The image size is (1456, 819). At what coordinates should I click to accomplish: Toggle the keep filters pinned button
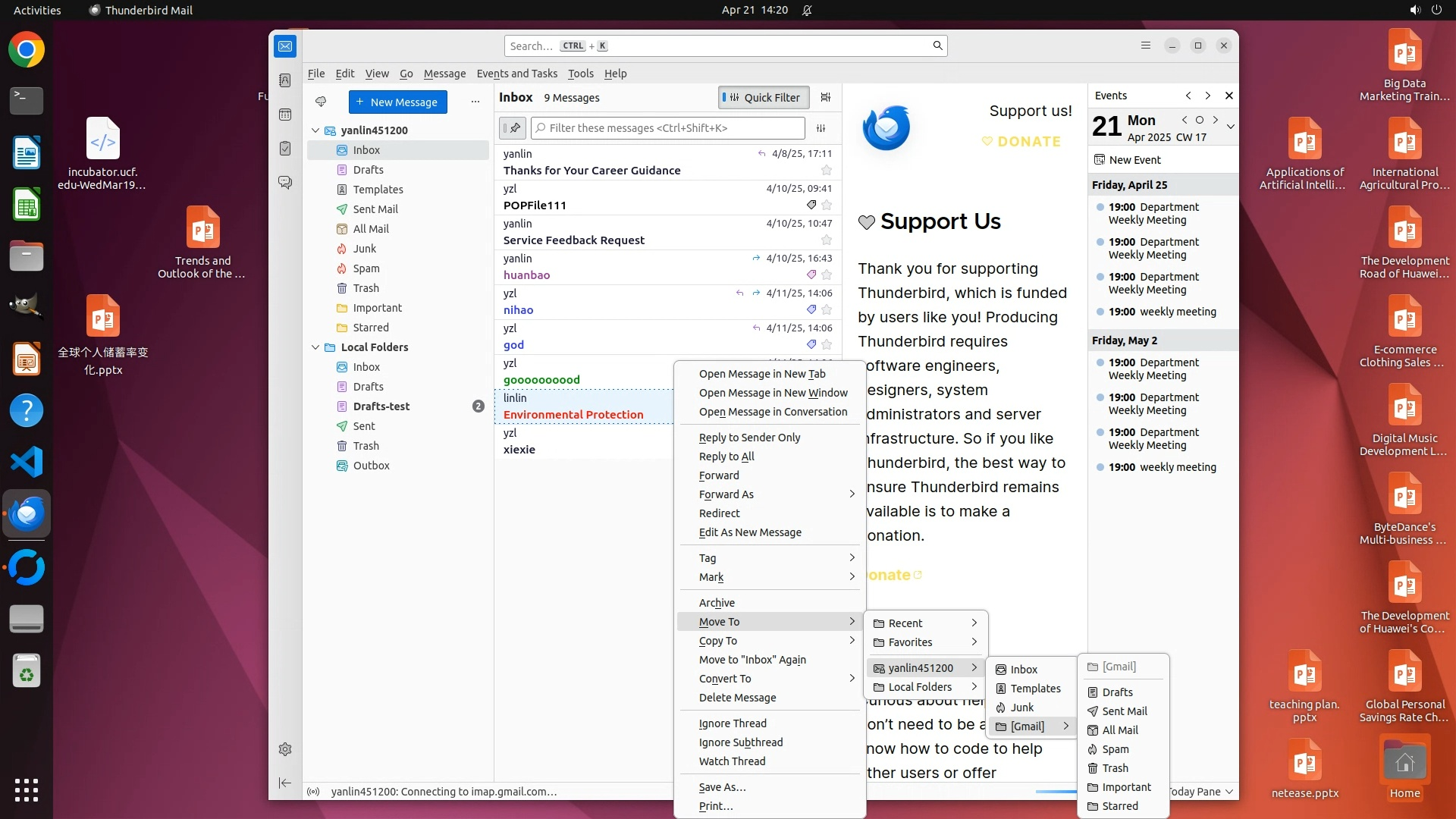pyautogui.click(x=513, y=128)
